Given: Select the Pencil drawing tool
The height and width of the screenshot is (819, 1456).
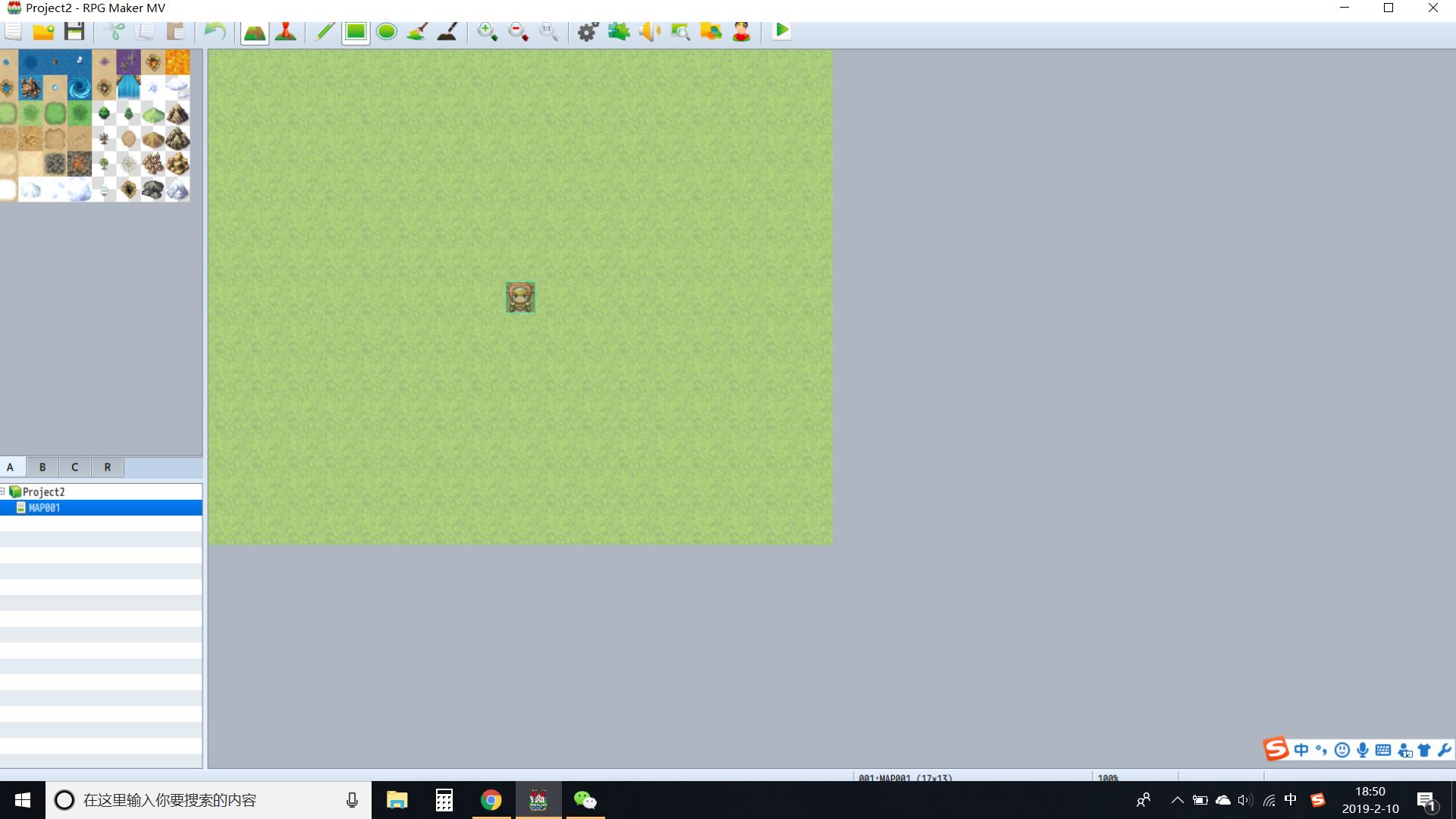Looking at the screenshot, I should (325, 31).
